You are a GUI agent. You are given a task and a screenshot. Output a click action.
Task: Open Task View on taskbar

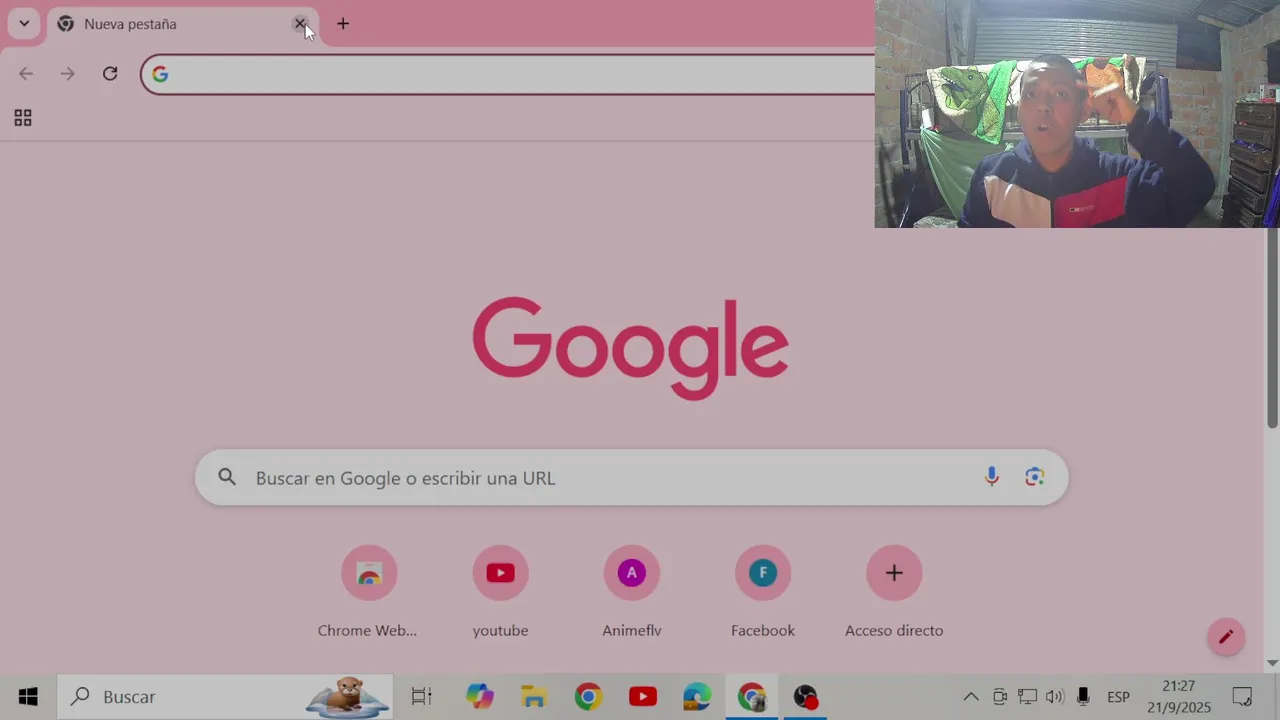pos(421,697)
